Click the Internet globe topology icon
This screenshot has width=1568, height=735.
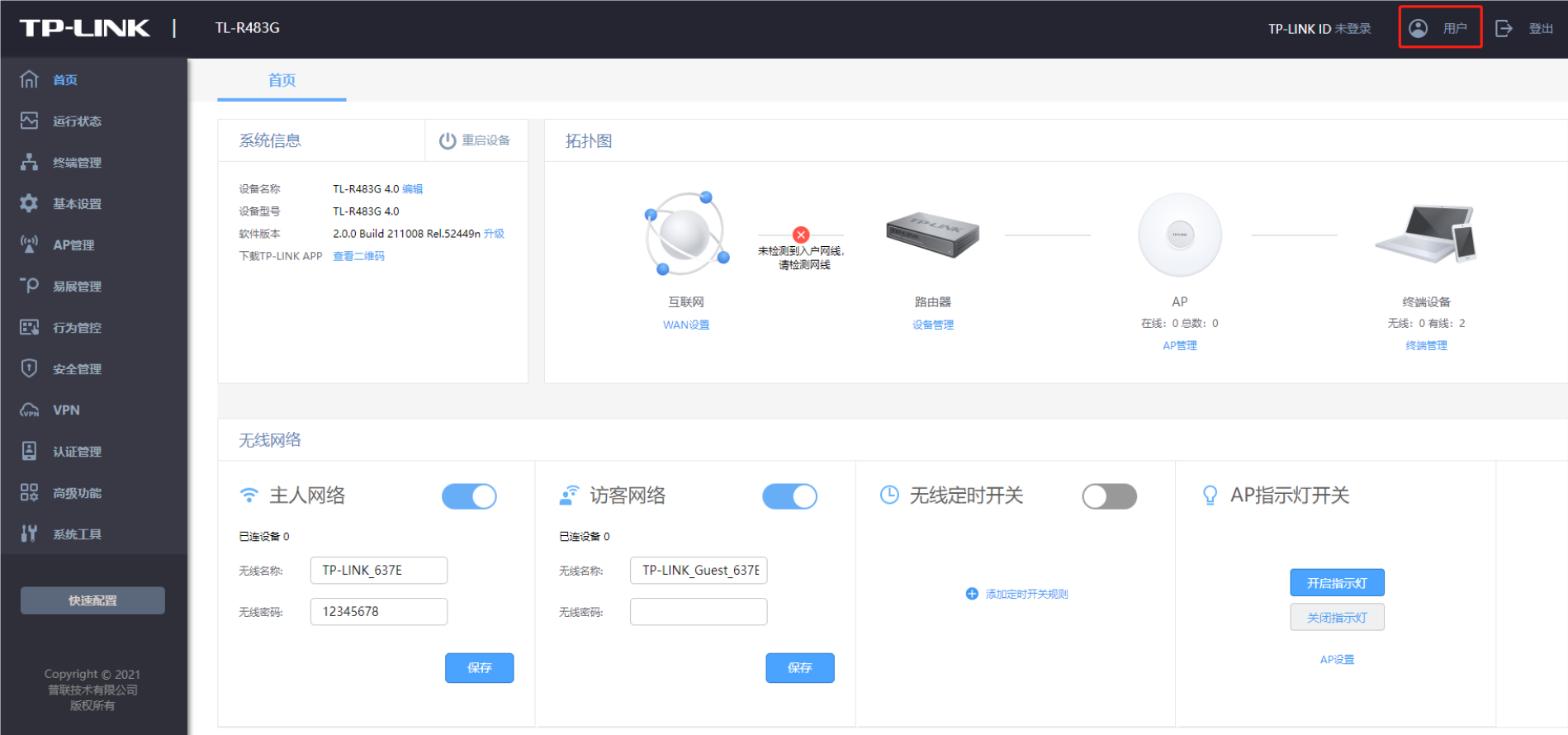pos(686,235)
